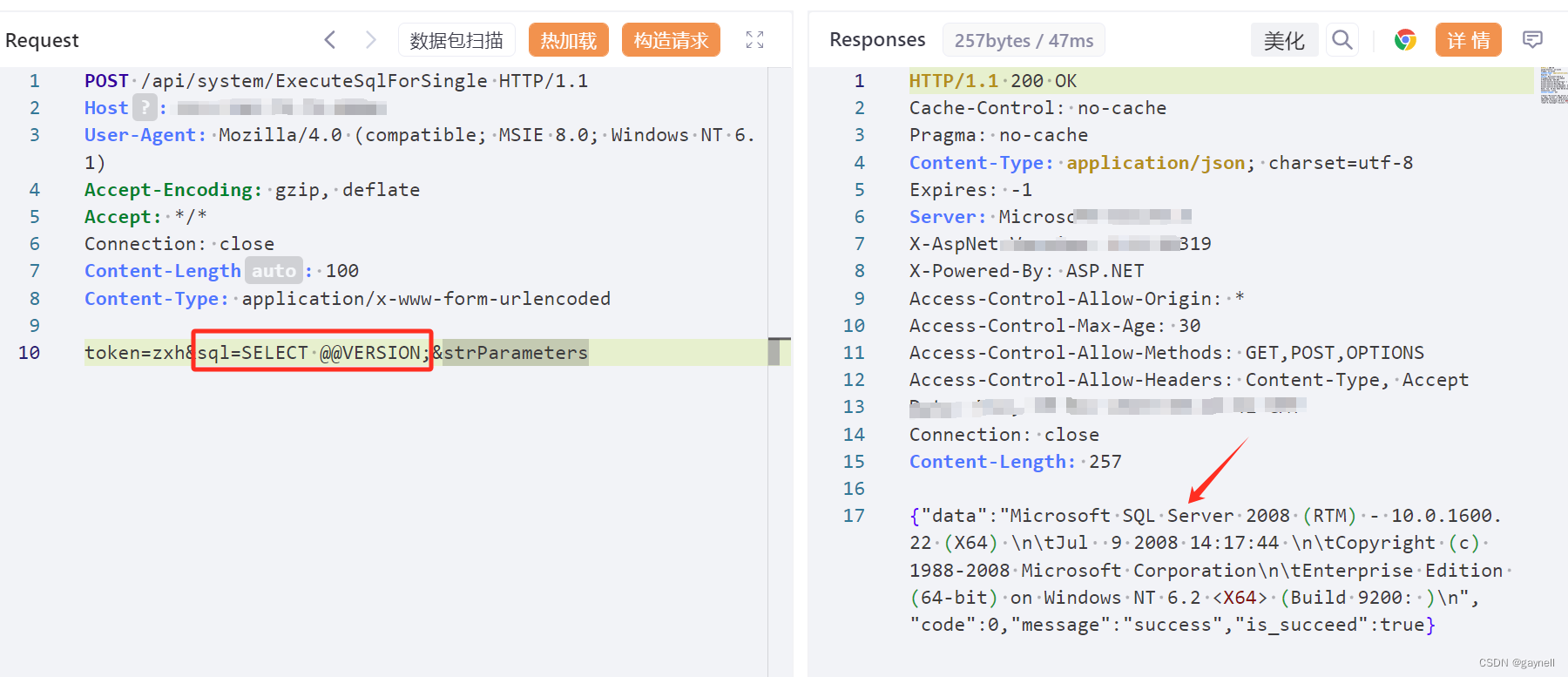Open the response search magnifier
Image resolution: width=1568 pixels, height=677 pixels.
pyautogui.click(x=1342, y=39)
